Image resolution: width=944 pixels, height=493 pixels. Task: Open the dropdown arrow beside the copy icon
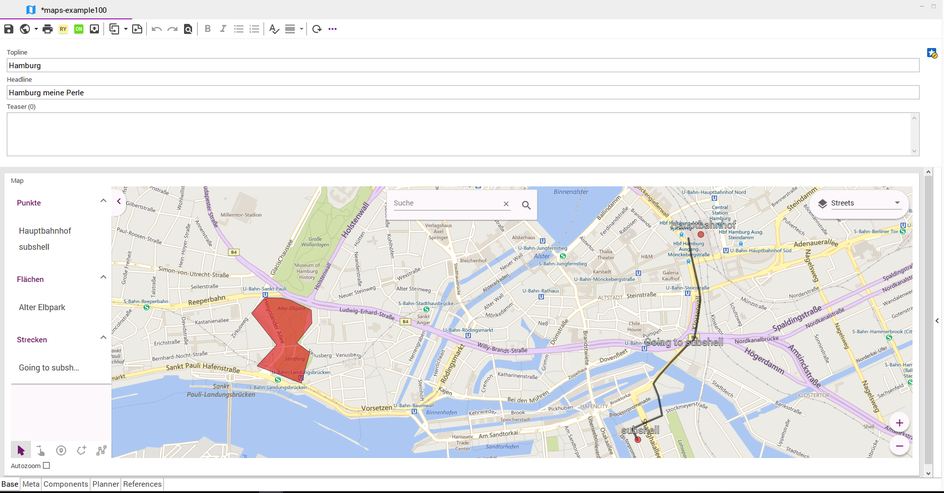point(125,29)
